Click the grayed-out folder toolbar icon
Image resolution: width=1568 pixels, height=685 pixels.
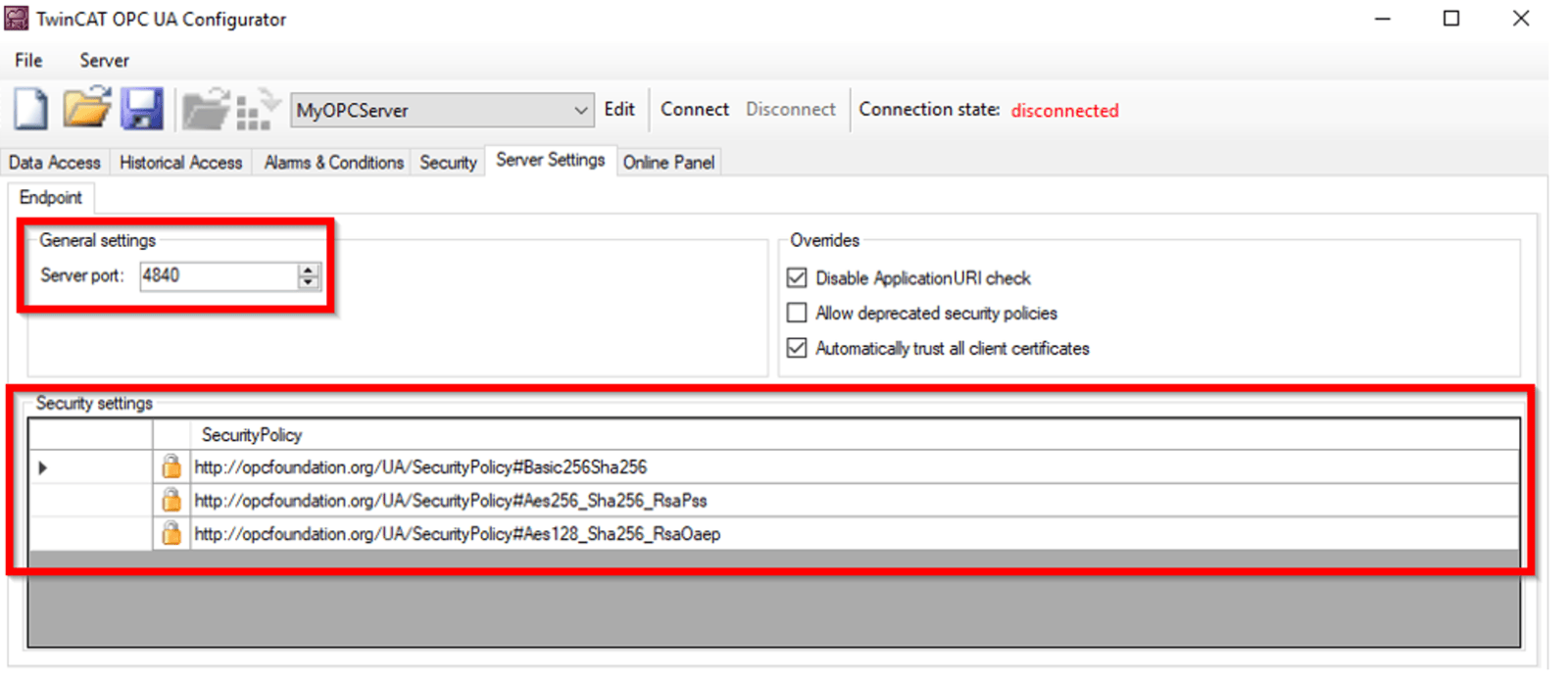pos(206,110)
